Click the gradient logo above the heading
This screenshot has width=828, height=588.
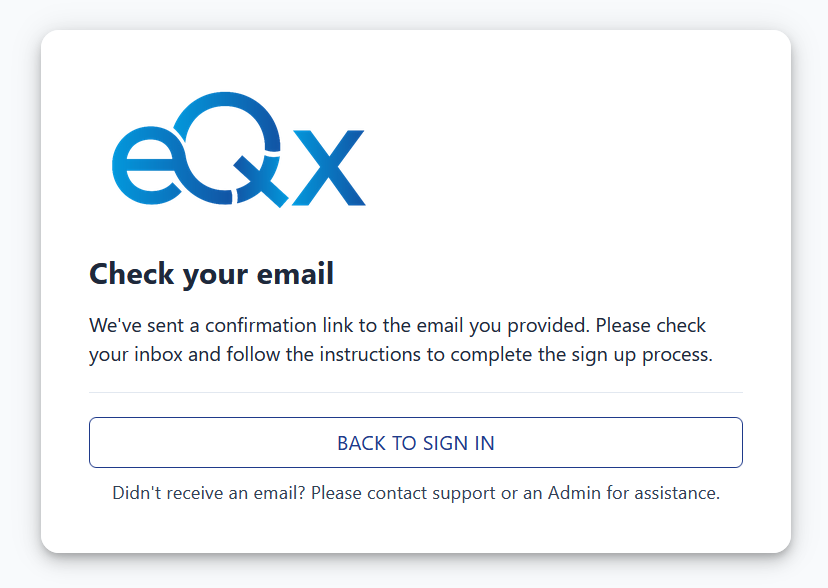point(238,150)
